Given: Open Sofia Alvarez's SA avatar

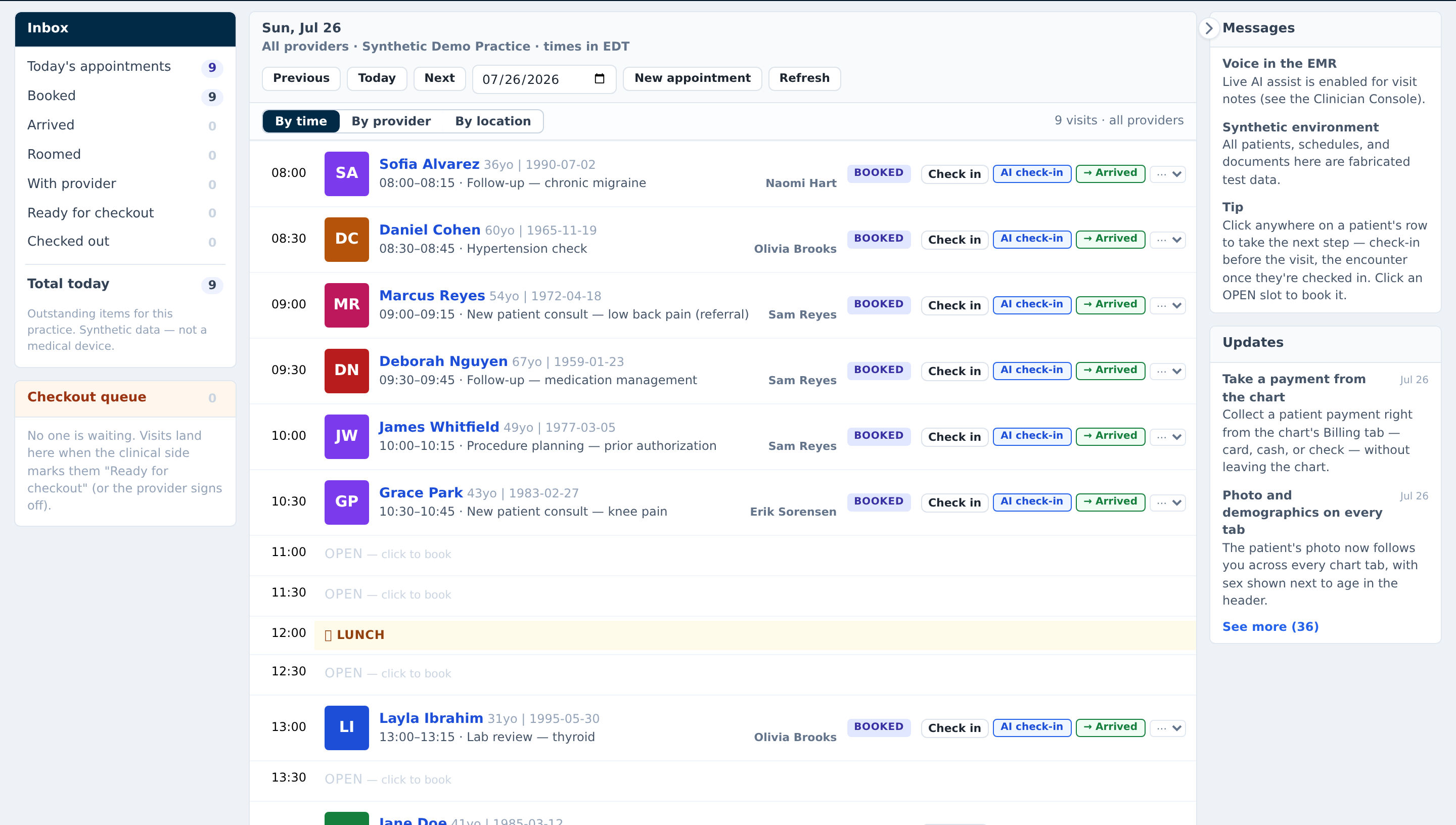Looking at the screenshot, I should pos(346,173).
